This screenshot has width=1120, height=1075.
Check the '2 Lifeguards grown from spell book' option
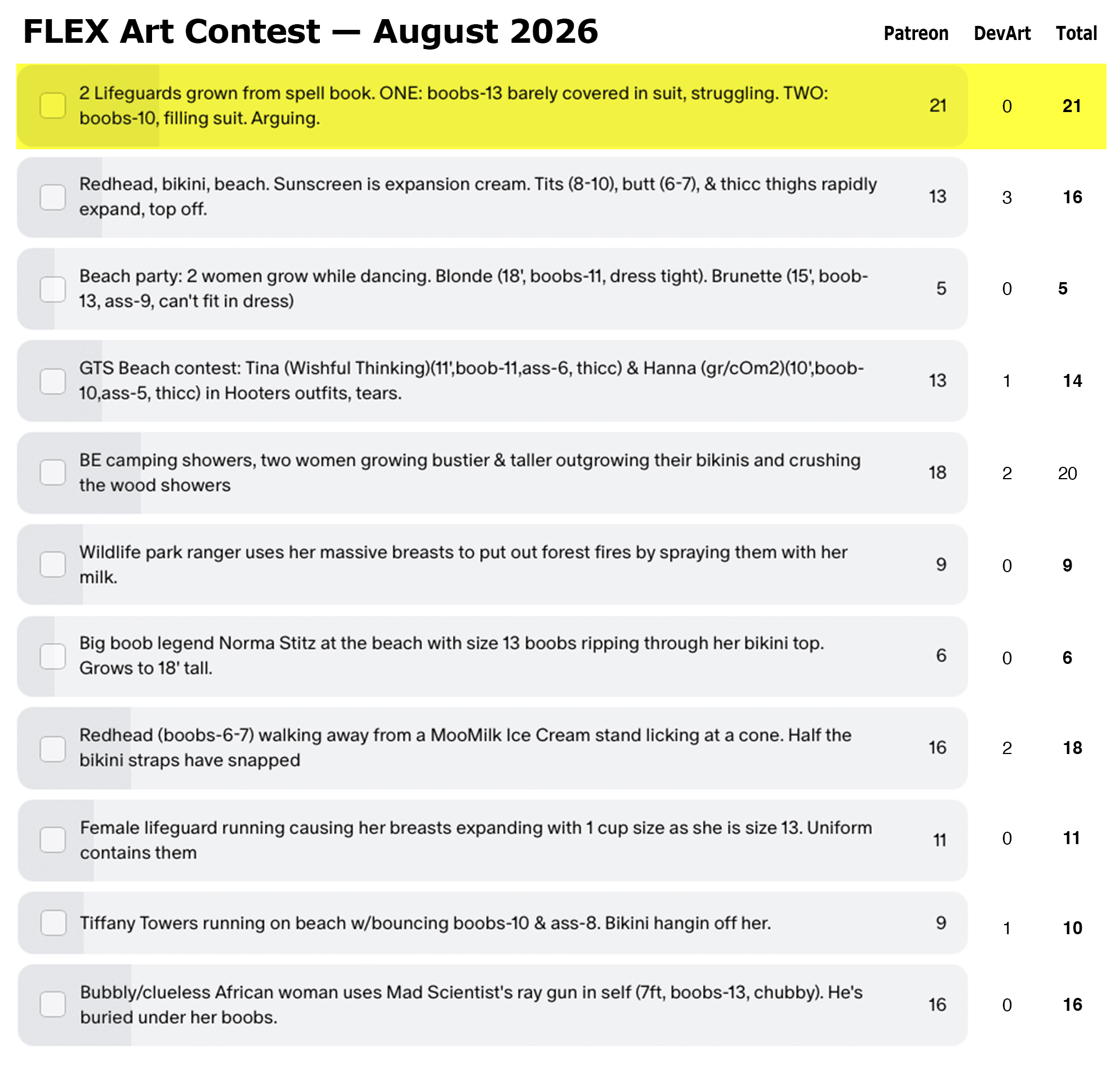tap(52, 106)
